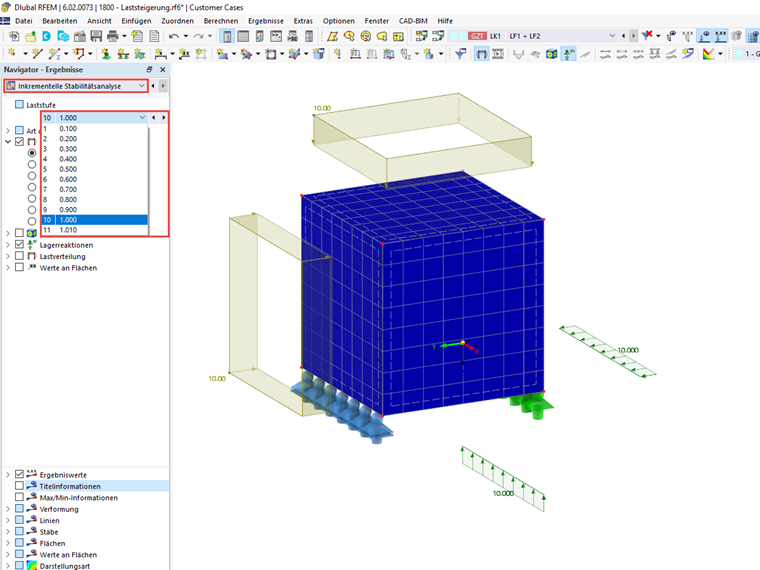Close the Navigator - Ergebnisse panel
The width and height of the screenshot is (760, 570).
(x=163, y=69)
